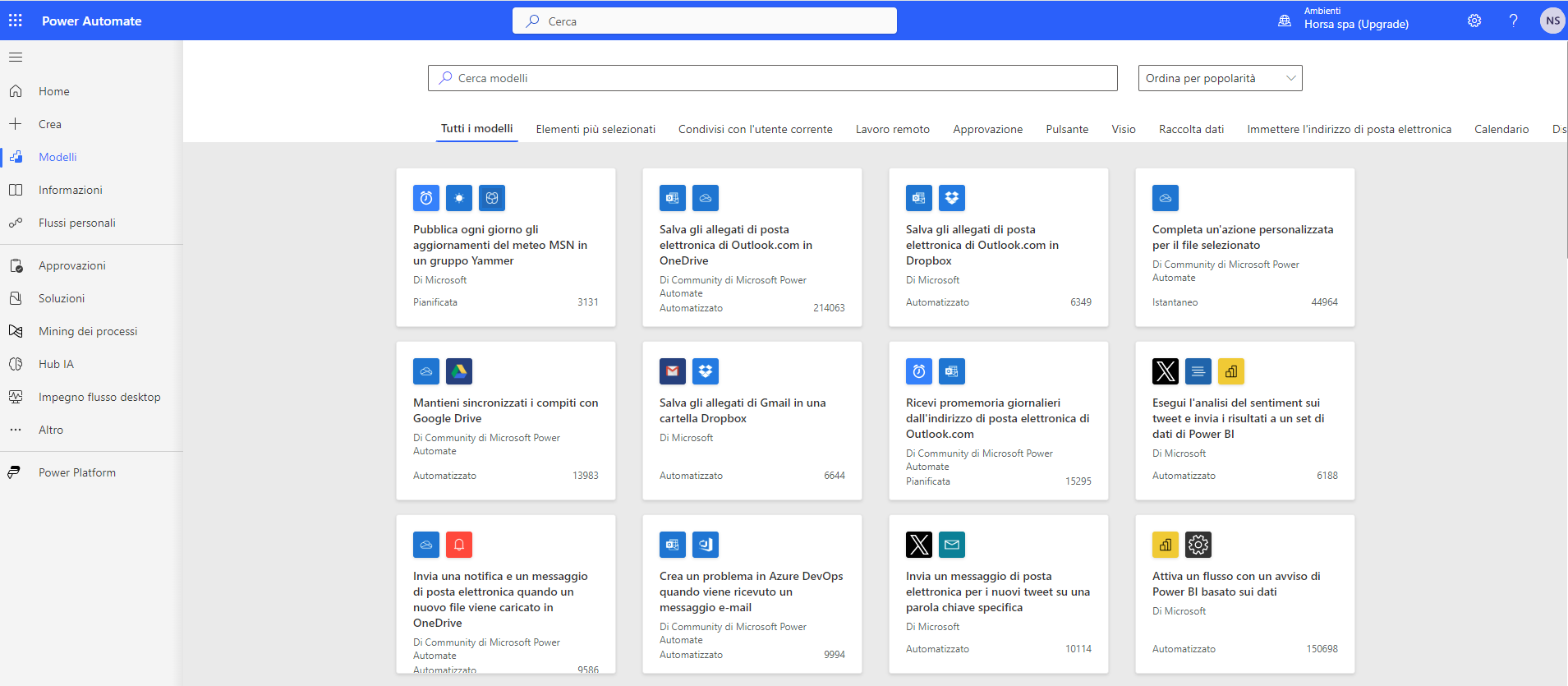The image size is (1568, 686).
Task: Click the Power BI icon on avviso card
Action: (1166, 545)
